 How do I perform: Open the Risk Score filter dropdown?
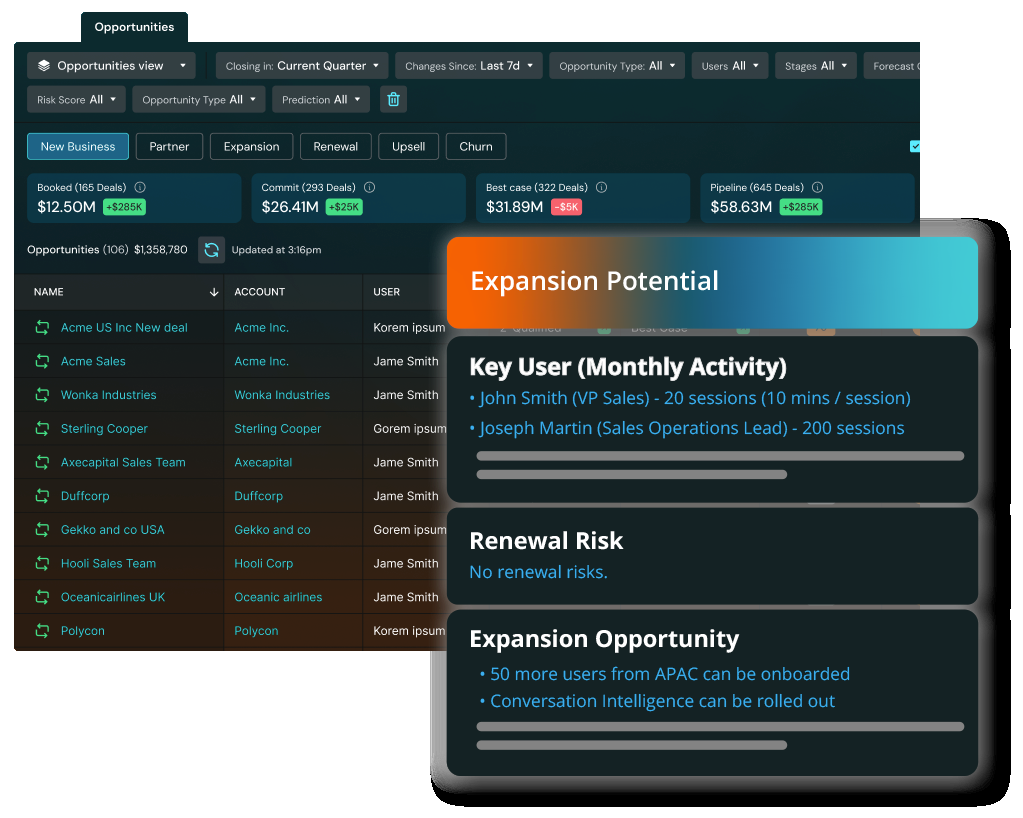click(76, 100)
